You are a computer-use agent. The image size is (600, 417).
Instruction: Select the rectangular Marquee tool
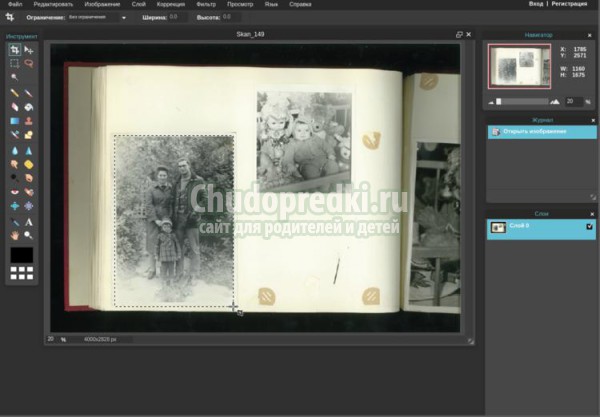coord(15,63)
